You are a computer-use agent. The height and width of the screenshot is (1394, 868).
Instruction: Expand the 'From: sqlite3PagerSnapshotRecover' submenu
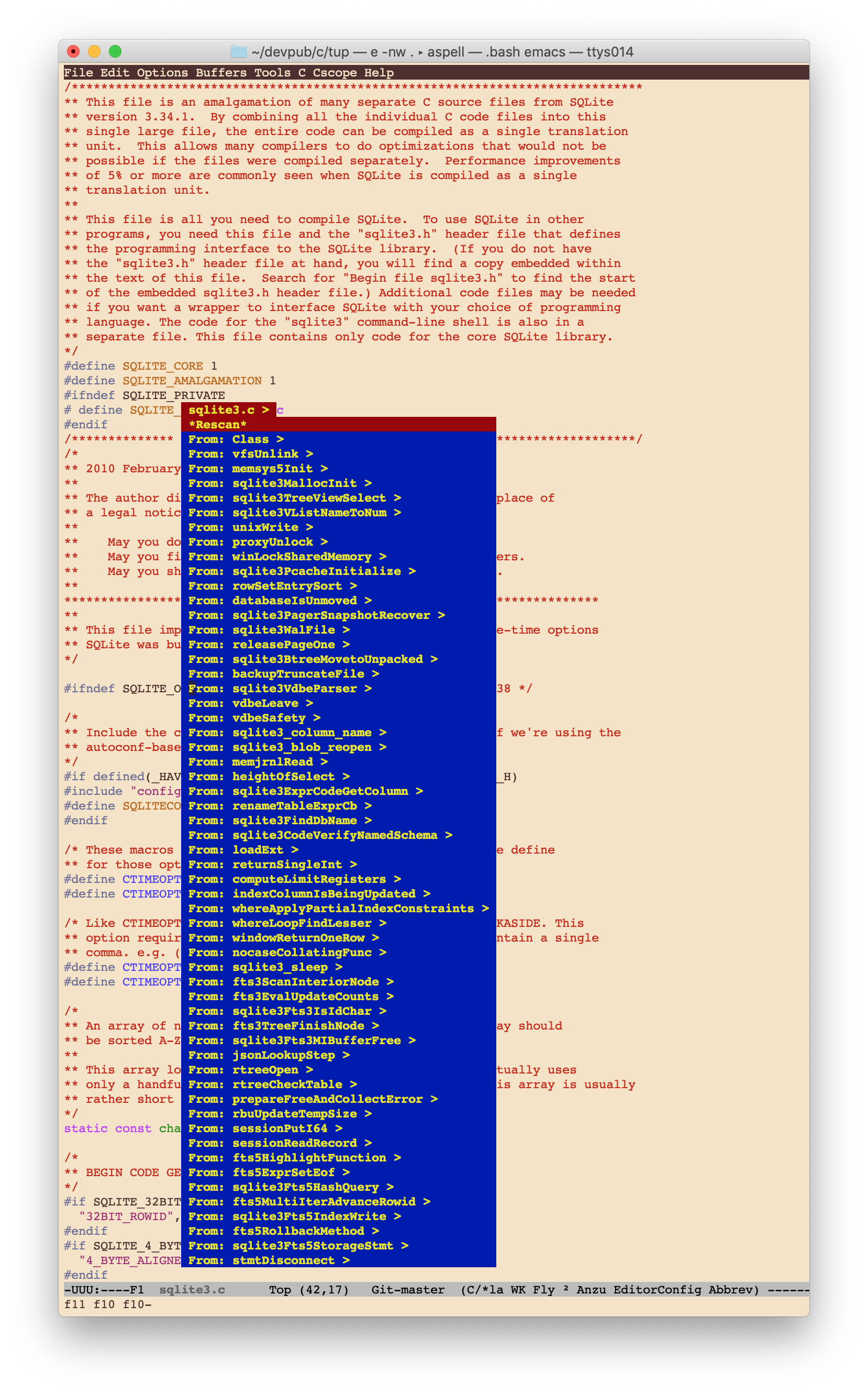(x=339, y=615)
